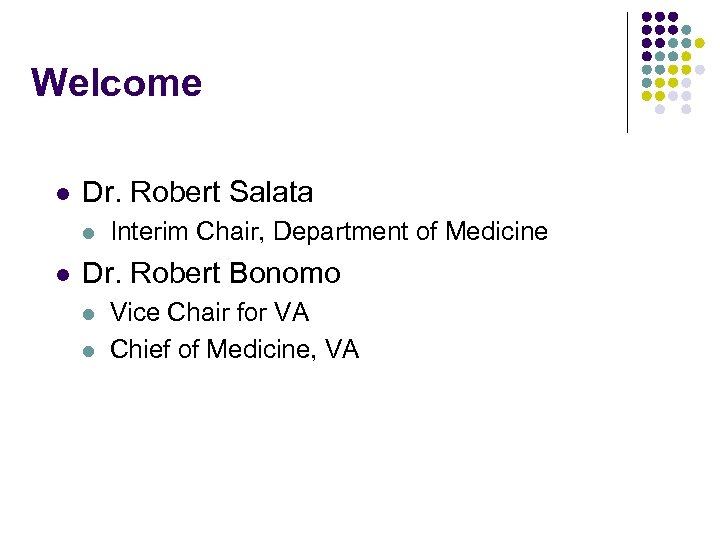
Task: Select the "Dr. Robert Bonomo" heading text
Action: tap(211, 273)
